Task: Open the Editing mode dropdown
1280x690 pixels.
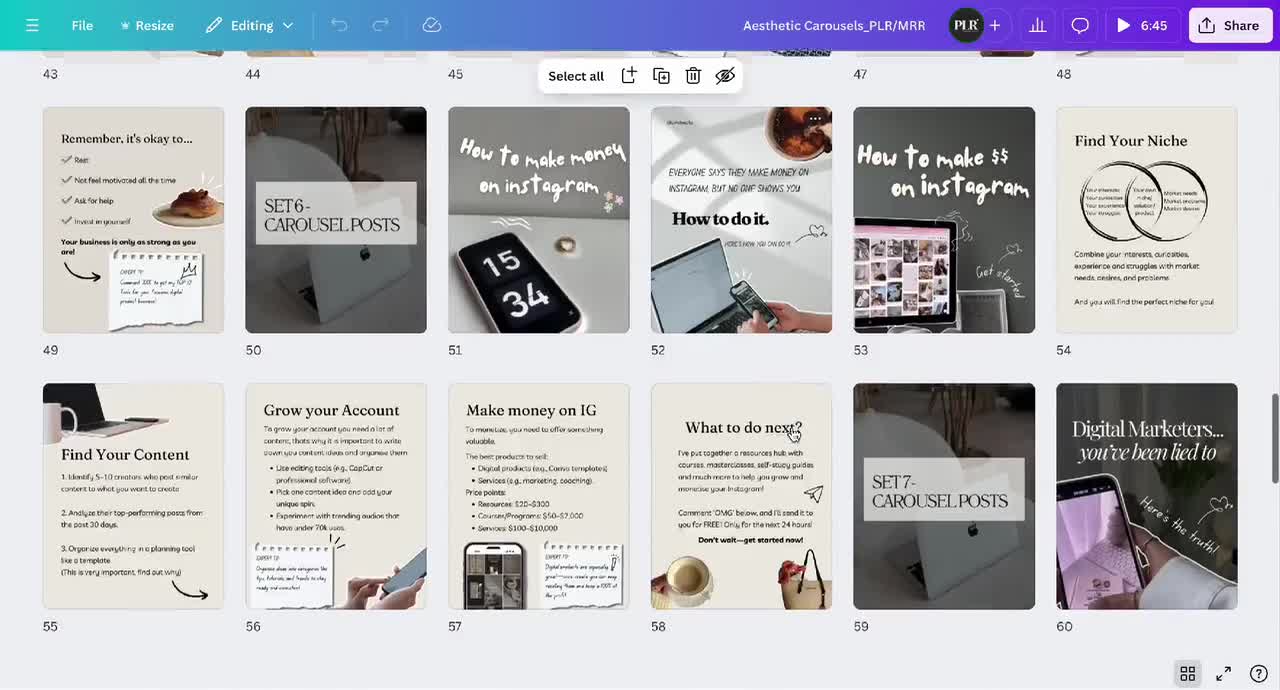Action: pos(248,25)
